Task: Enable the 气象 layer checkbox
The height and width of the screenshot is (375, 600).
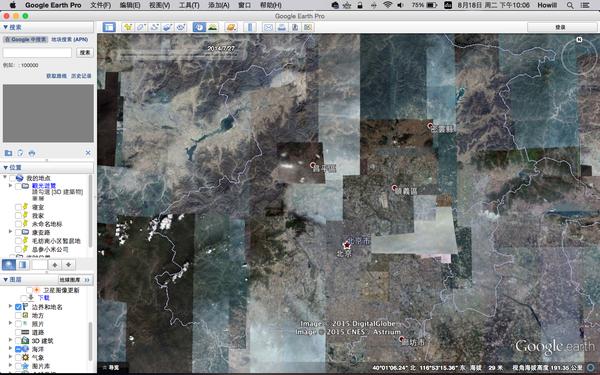Action: pyautogui.click(x=18, y=357)
